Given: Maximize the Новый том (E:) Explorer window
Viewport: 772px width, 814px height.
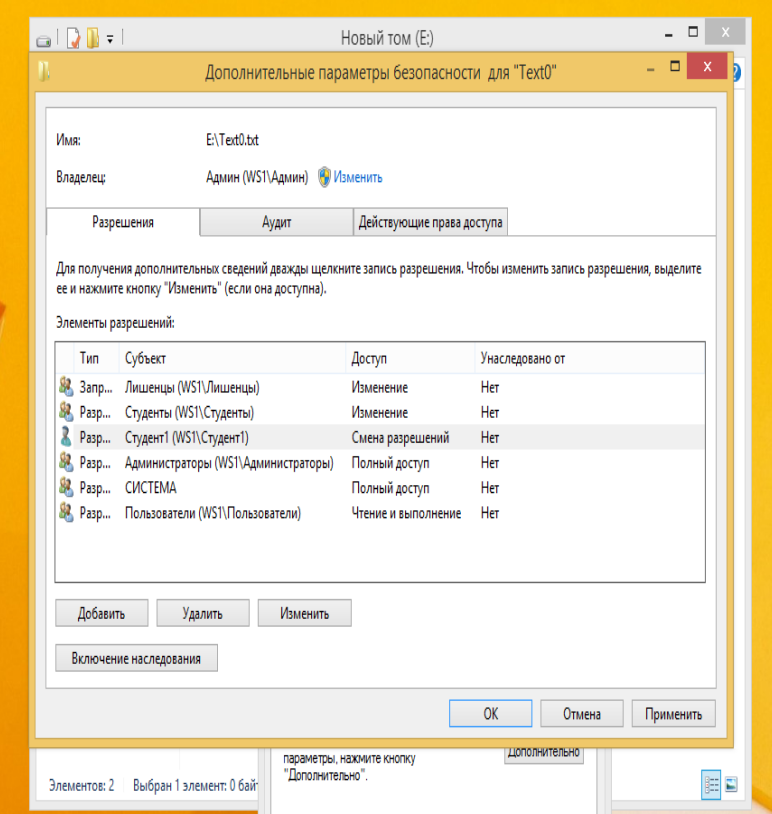Looking at the screenshot, I should point(693,32).
